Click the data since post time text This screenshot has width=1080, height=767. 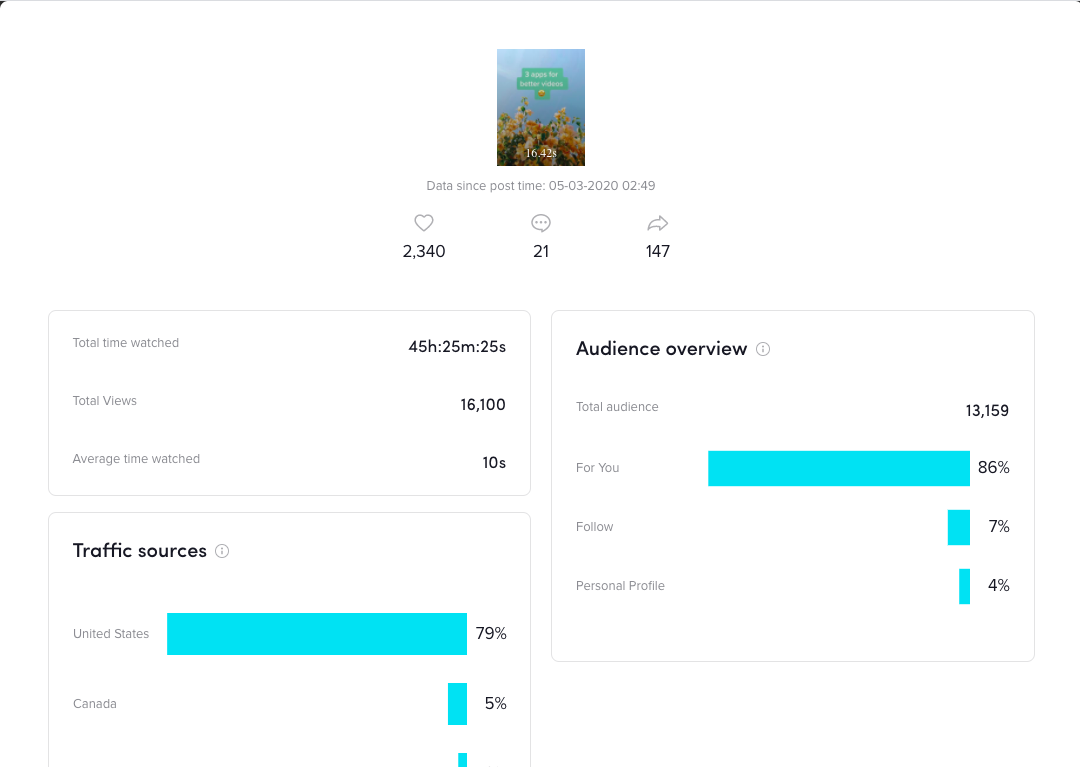click(541, 186)
